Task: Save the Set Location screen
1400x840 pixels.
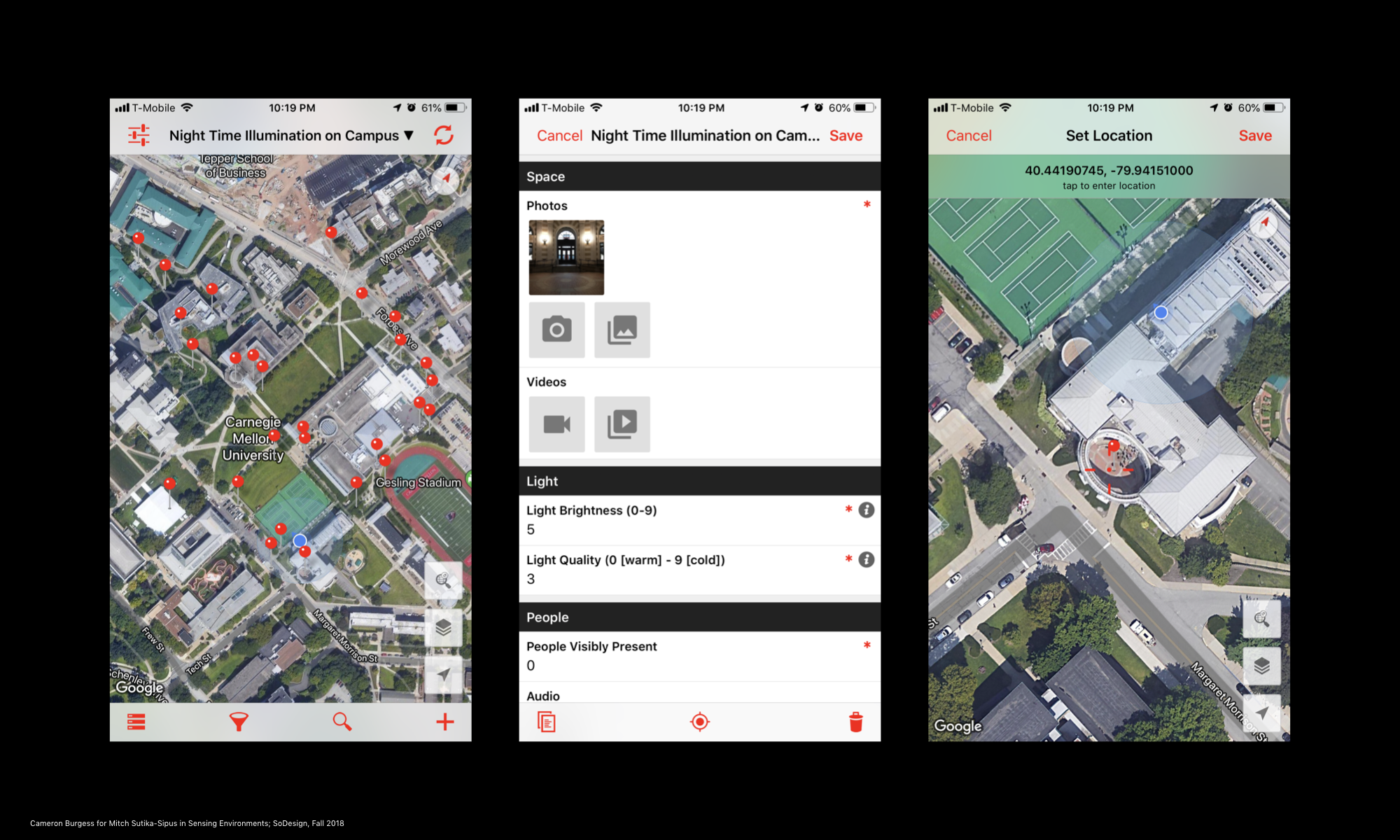Action: click(1255, 136)
